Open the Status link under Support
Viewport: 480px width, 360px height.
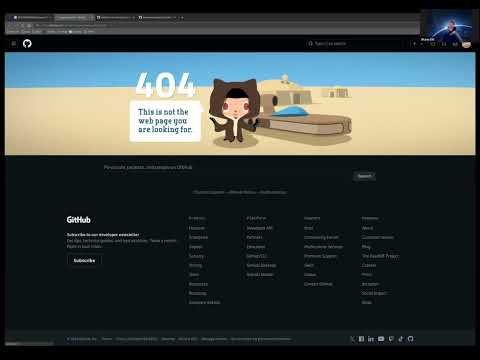click(310, 275)
